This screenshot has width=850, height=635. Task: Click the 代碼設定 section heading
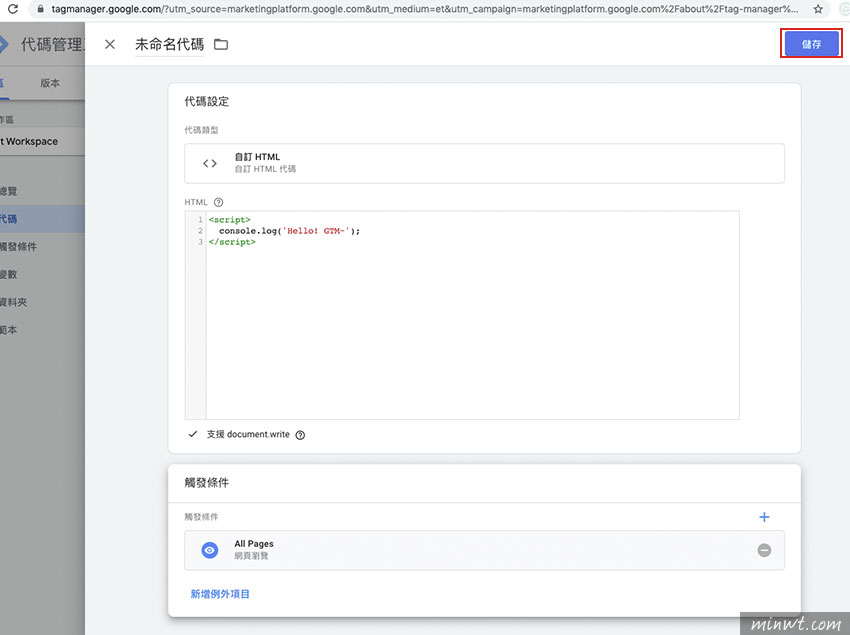207,101
